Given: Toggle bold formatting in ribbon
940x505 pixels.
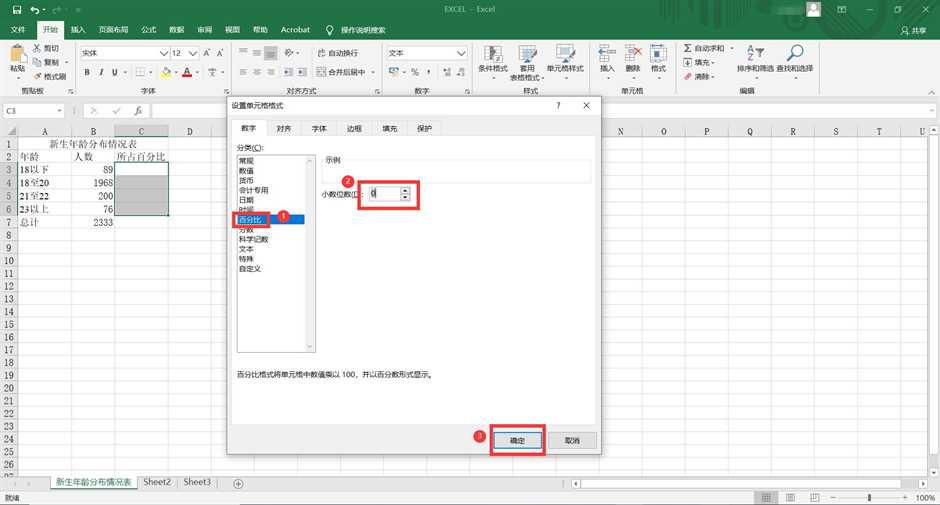Looking at the screenshot, I should tap(88, 72).
